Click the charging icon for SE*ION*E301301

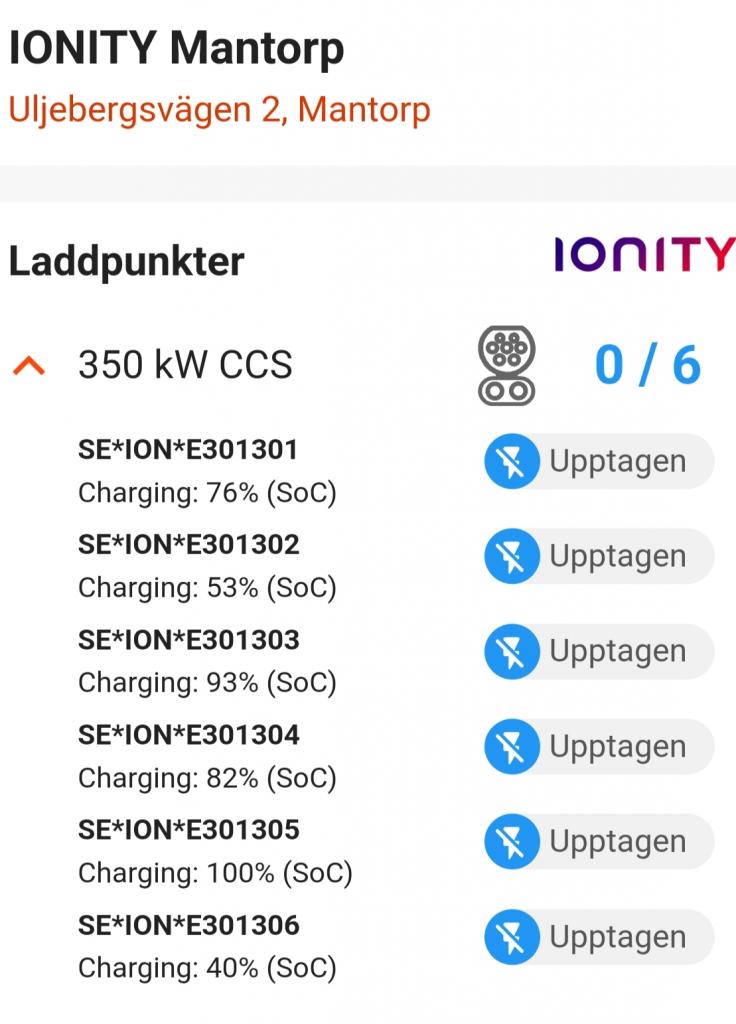point(511,462)
